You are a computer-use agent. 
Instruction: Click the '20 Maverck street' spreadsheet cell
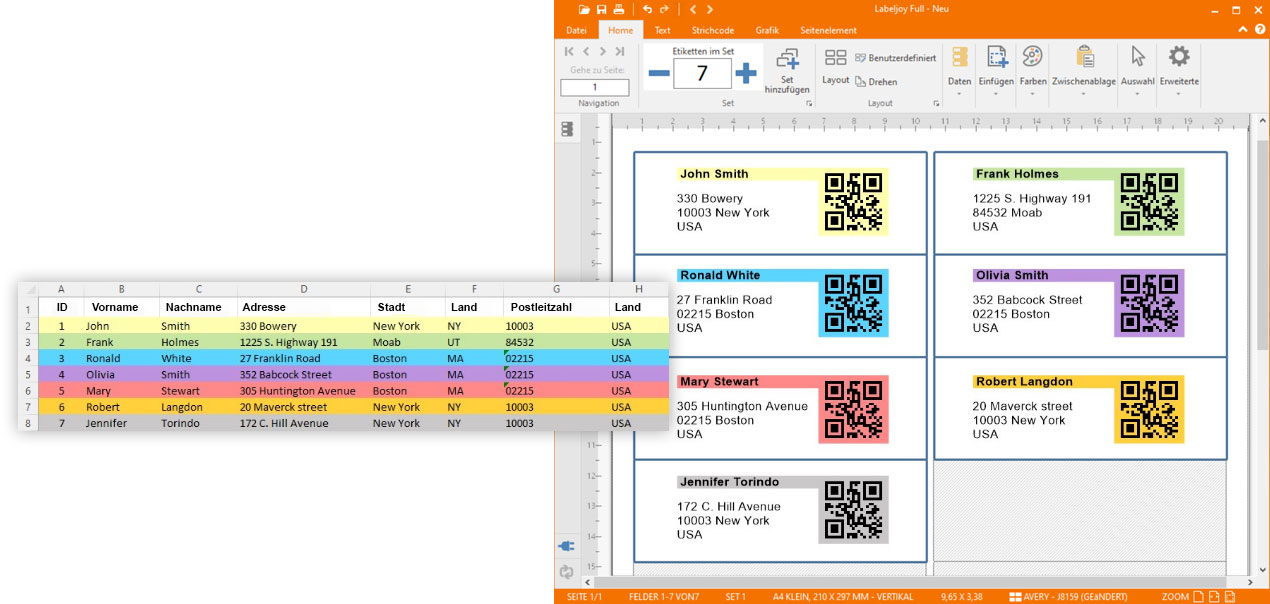pyautogui.click(x=304, y=407)
